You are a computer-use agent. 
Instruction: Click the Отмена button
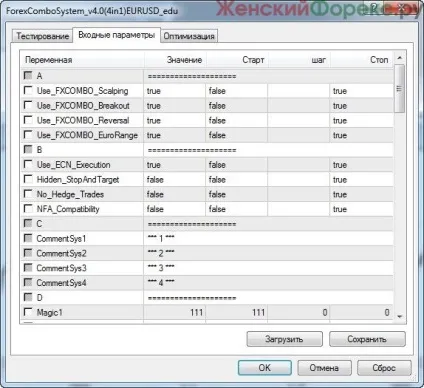(x=324, y=368)
